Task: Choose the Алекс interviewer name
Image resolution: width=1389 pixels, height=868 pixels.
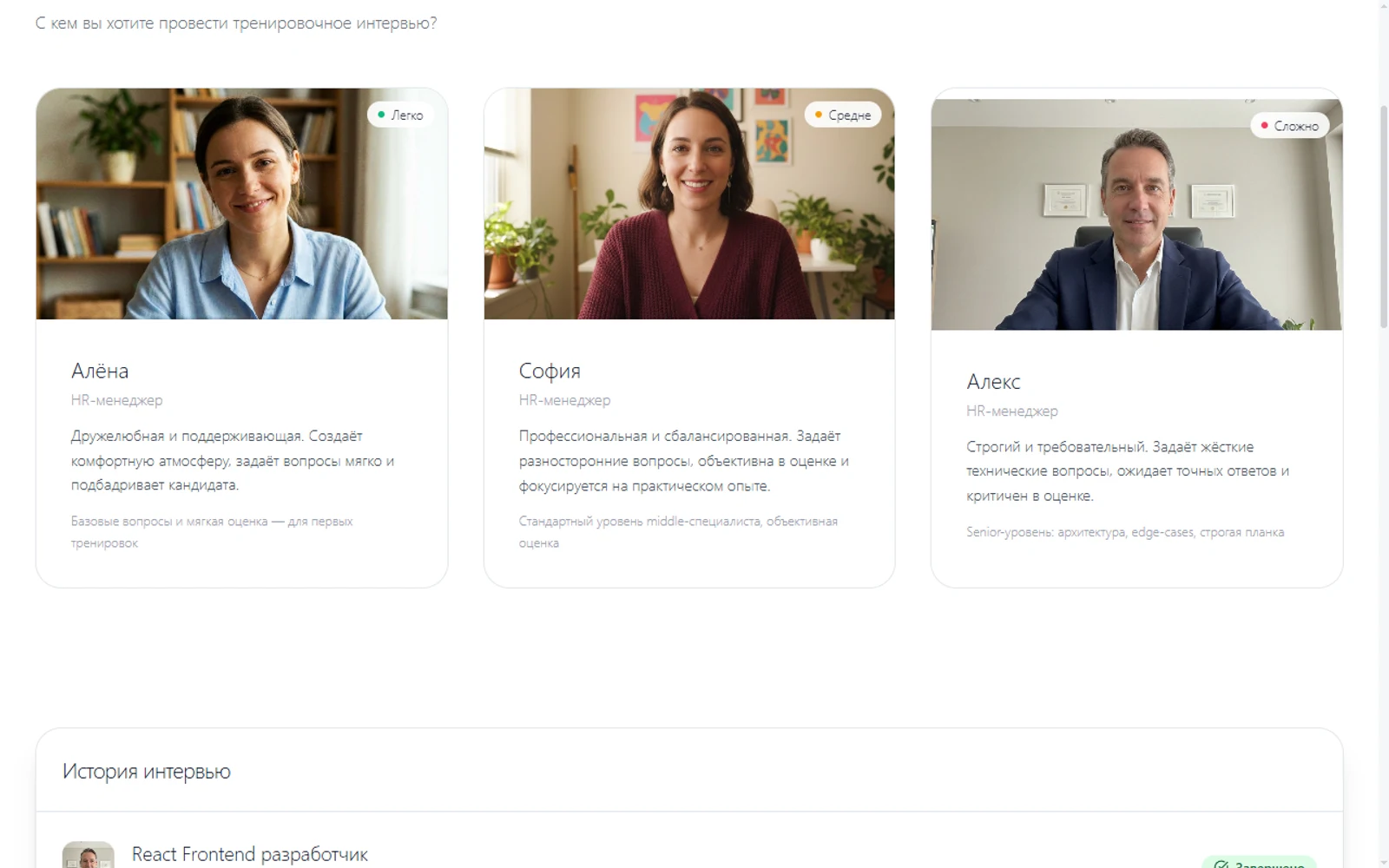Action: (993, 382)
